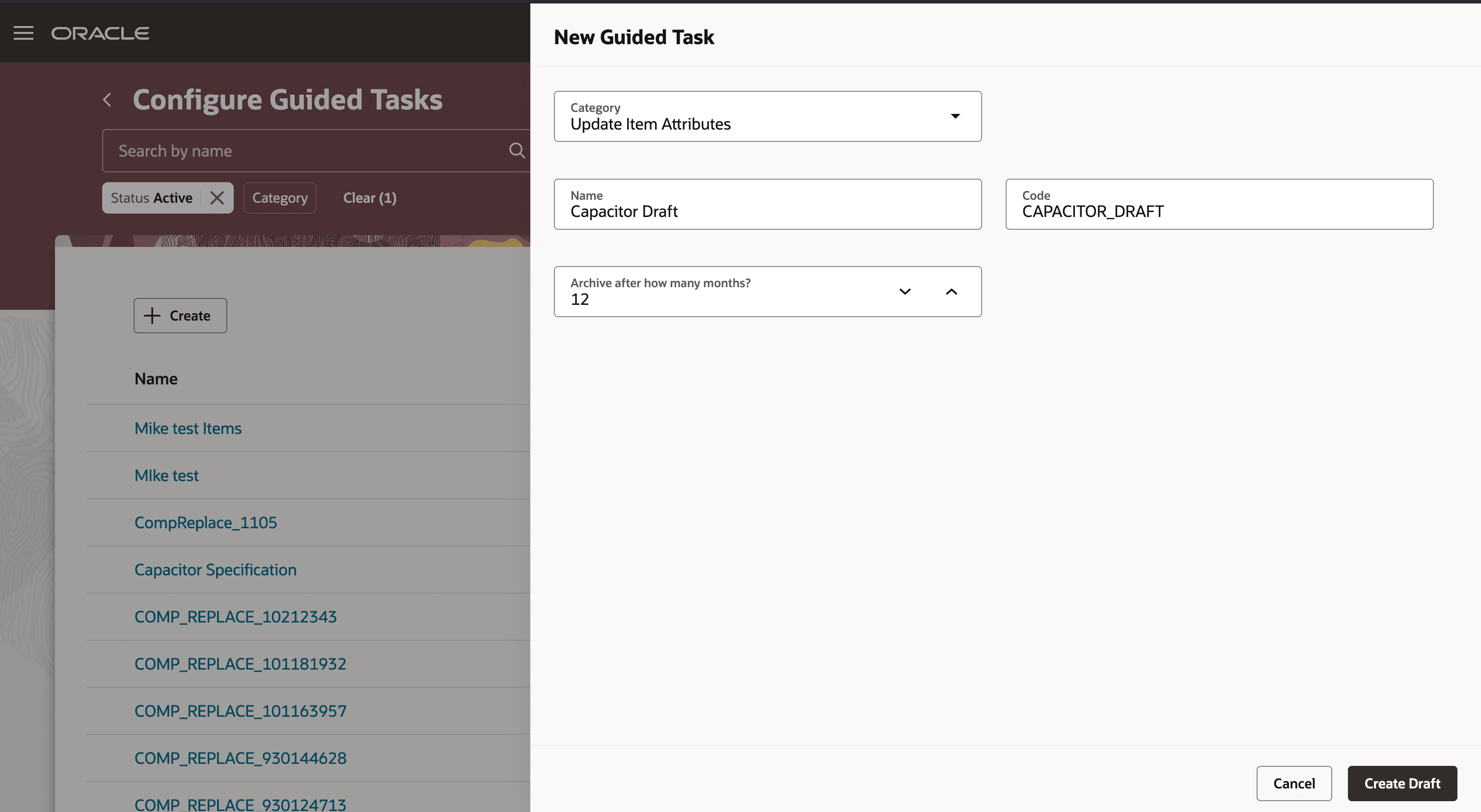Remove the Status Active filter chip
The image size is (1481, 812).
coord(217,198)
